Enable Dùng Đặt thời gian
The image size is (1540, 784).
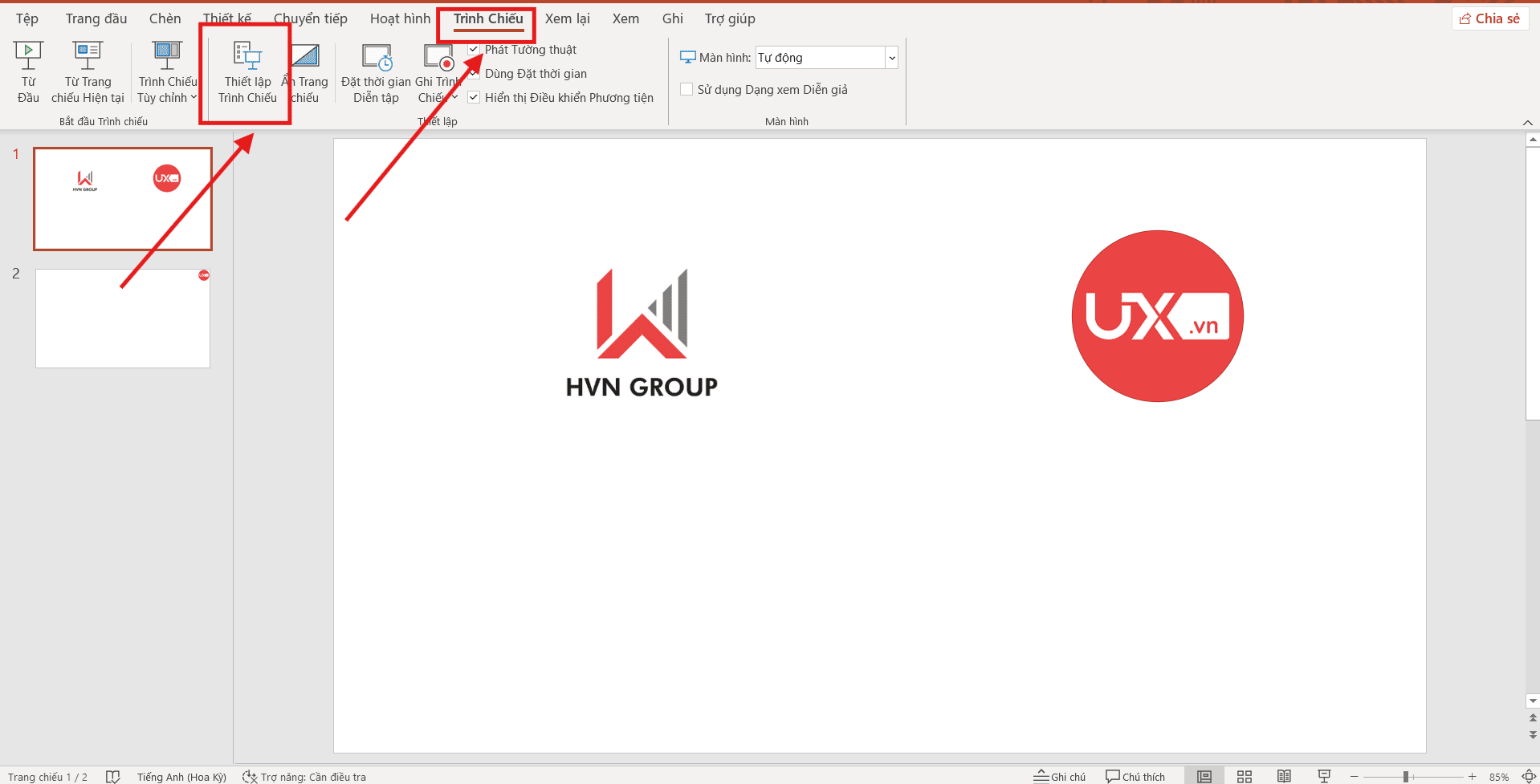click(474, 73)
